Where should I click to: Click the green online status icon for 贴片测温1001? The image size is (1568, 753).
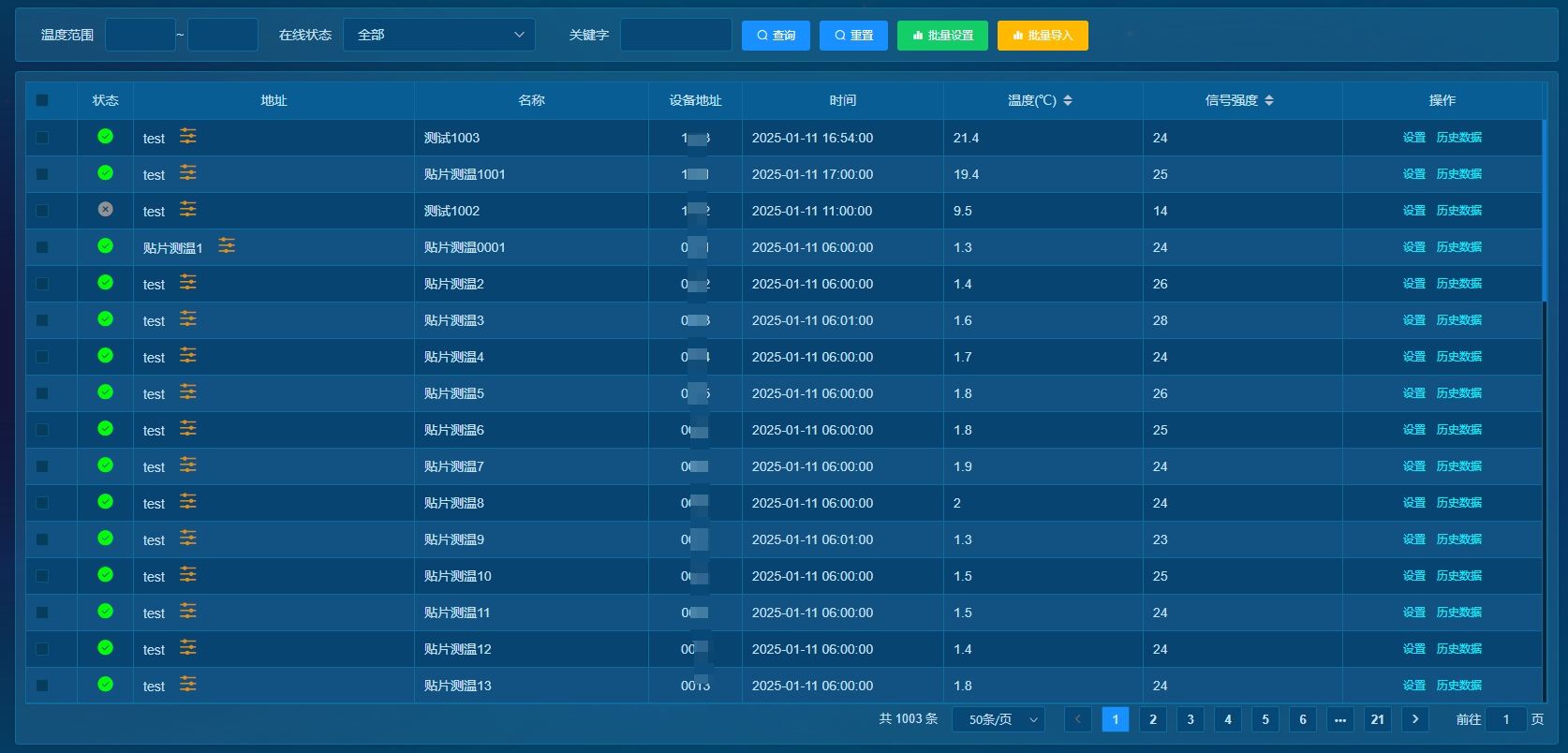[x=106, y=173]
